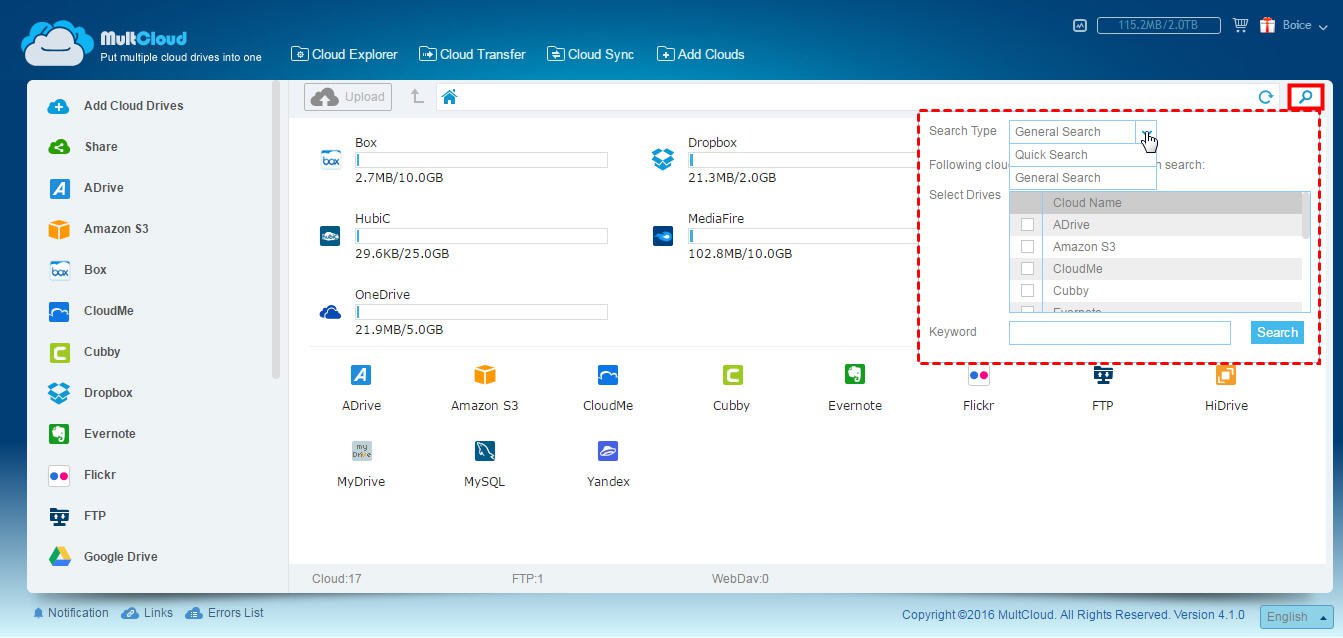Click the gift box icon

[1267, 25]
